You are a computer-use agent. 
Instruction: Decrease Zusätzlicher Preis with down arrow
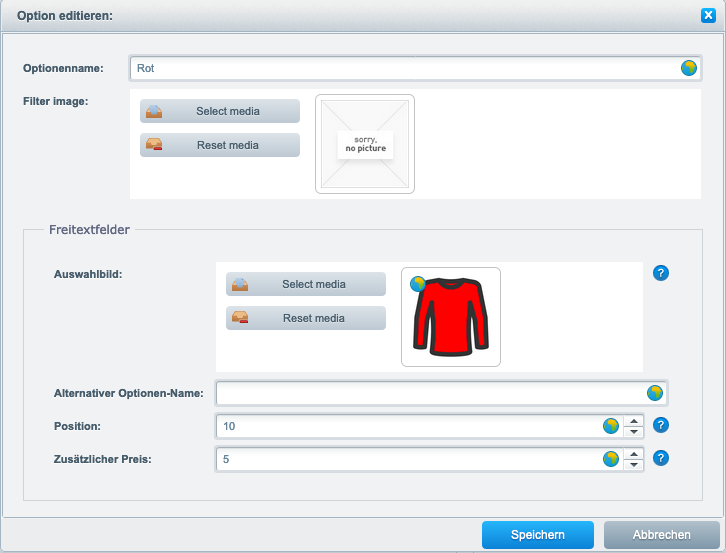pos(633,465)
